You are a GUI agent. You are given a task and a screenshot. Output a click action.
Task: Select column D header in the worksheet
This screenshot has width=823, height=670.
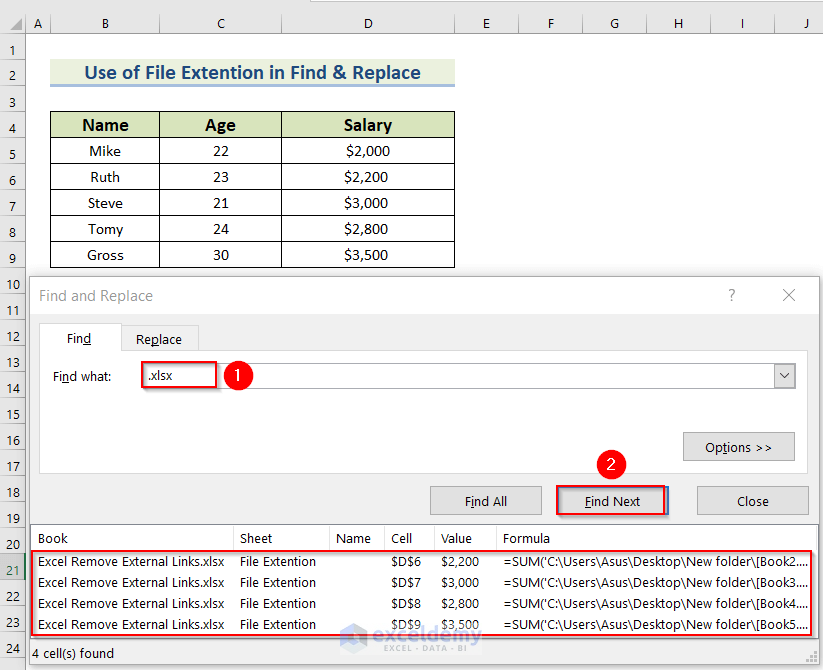pyautogui.click(x=368, y=23)
